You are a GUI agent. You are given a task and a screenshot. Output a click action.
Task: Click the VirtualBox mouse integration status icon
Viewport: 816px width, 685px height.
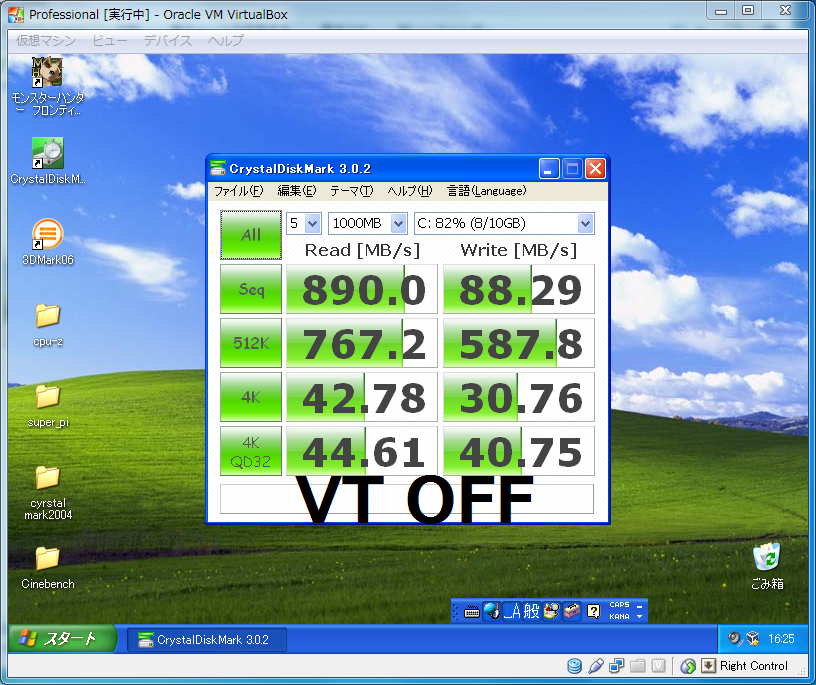688,666
